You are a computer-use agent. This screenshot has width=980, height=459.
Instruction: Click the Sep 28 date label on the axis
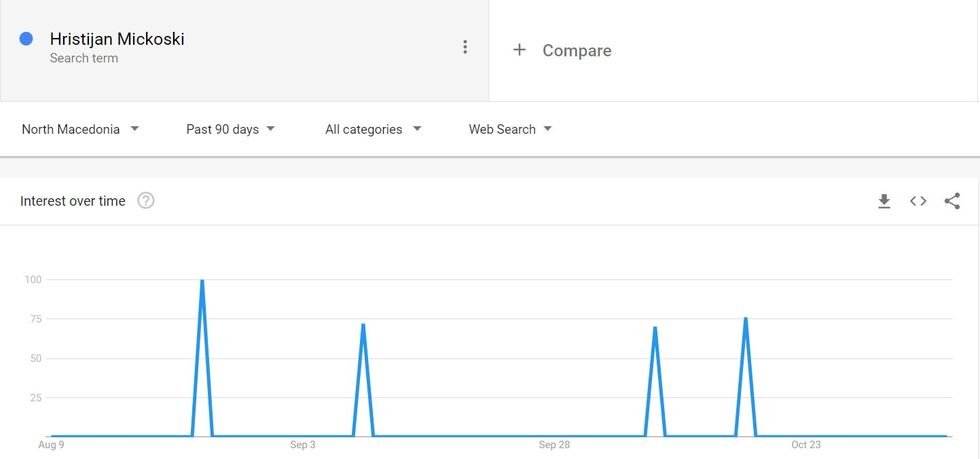(554, 445)
